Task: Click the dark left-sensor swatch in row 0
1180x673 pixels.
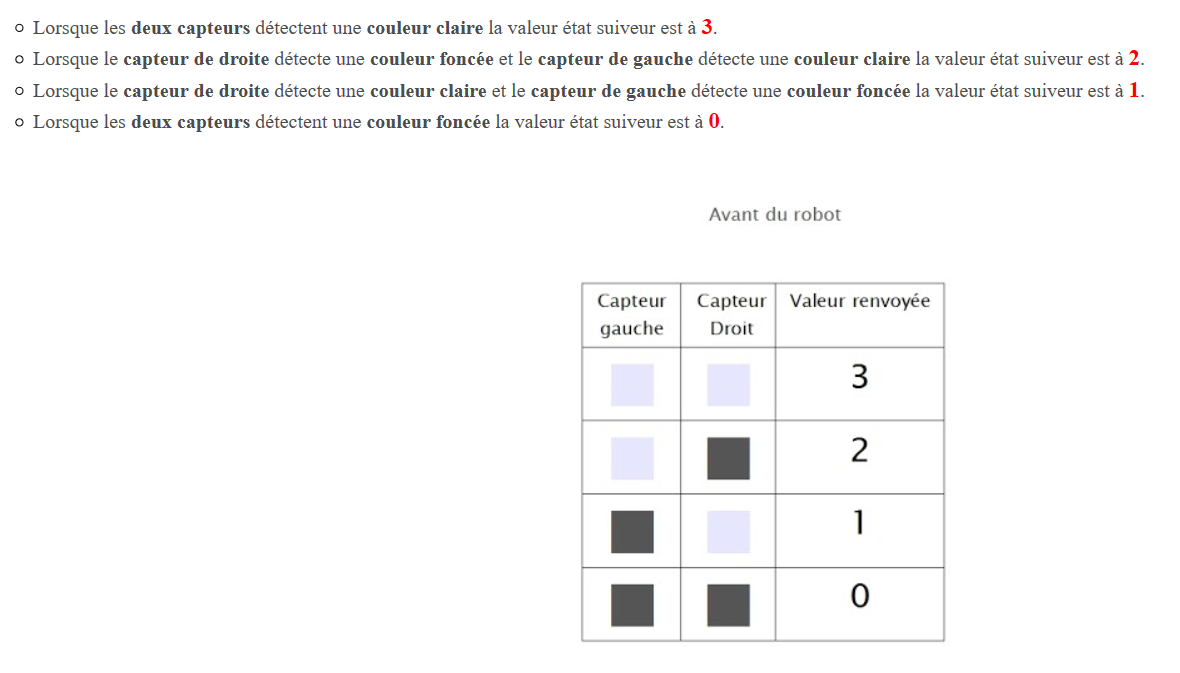Action: click(x=632, y=605)
